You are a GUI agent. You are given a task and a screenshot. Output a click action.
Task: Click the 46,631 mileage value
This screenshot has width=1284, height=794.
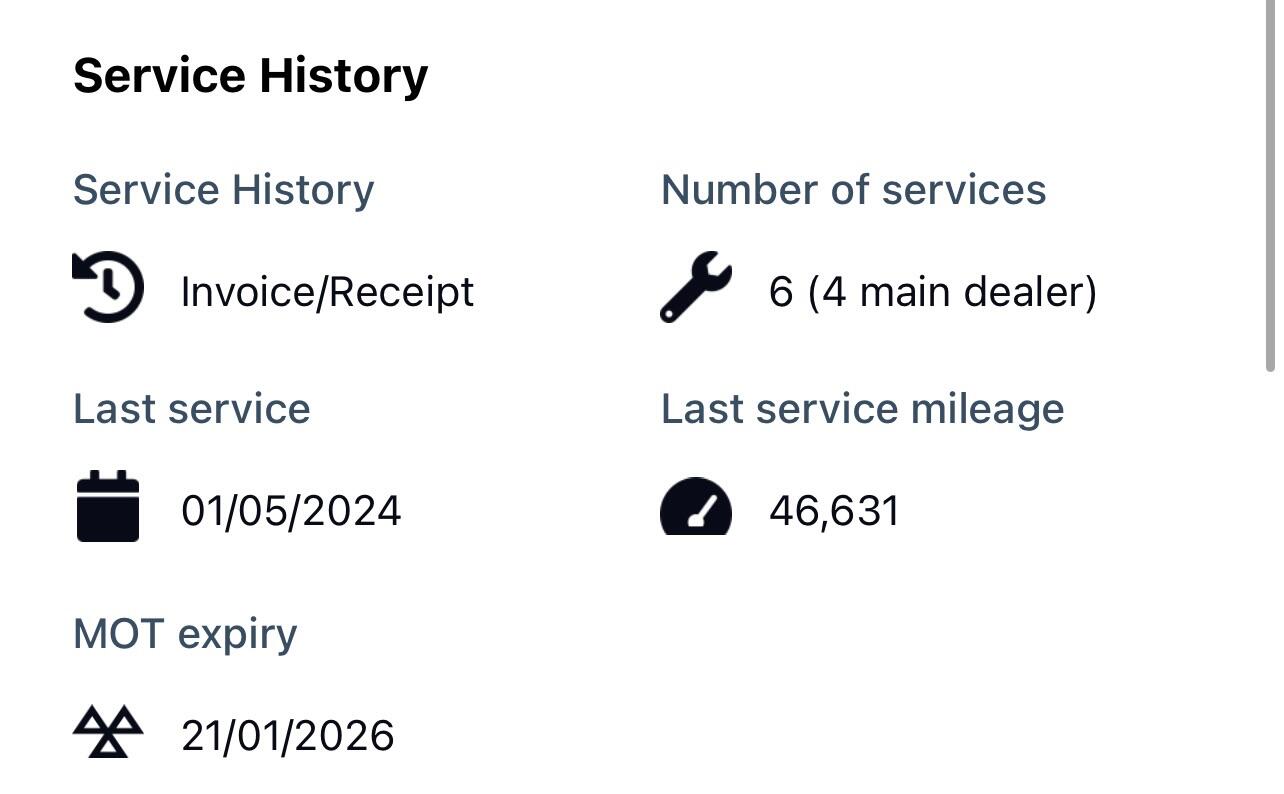click(834, 511)
